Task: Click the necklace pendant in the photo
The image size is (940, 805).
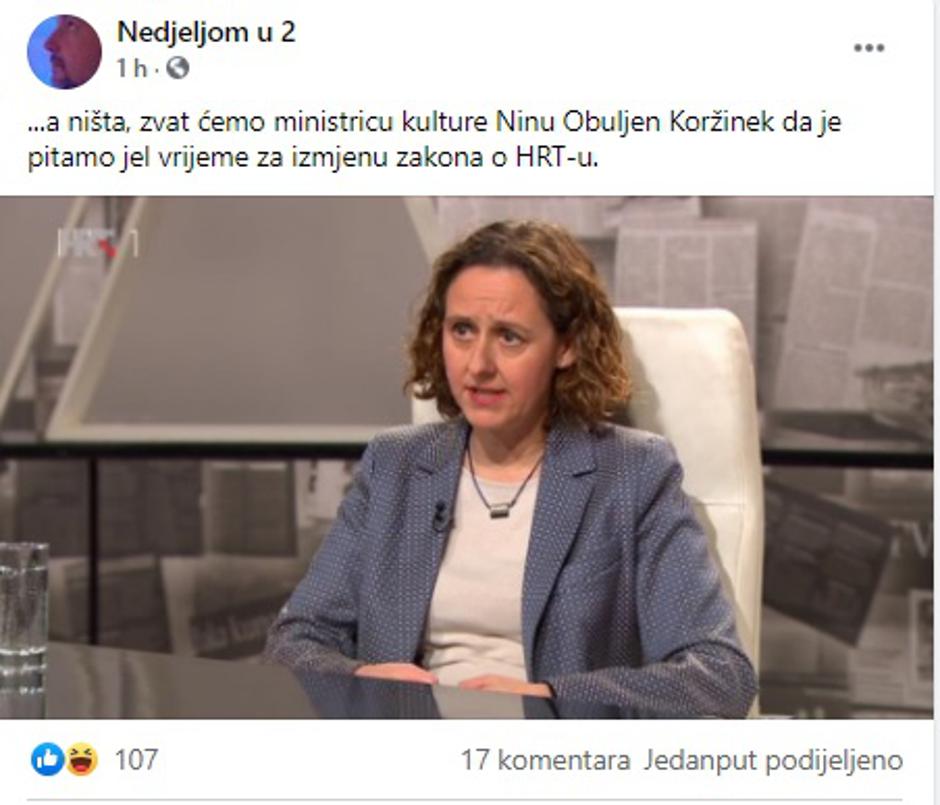Action: pos(499,511)
